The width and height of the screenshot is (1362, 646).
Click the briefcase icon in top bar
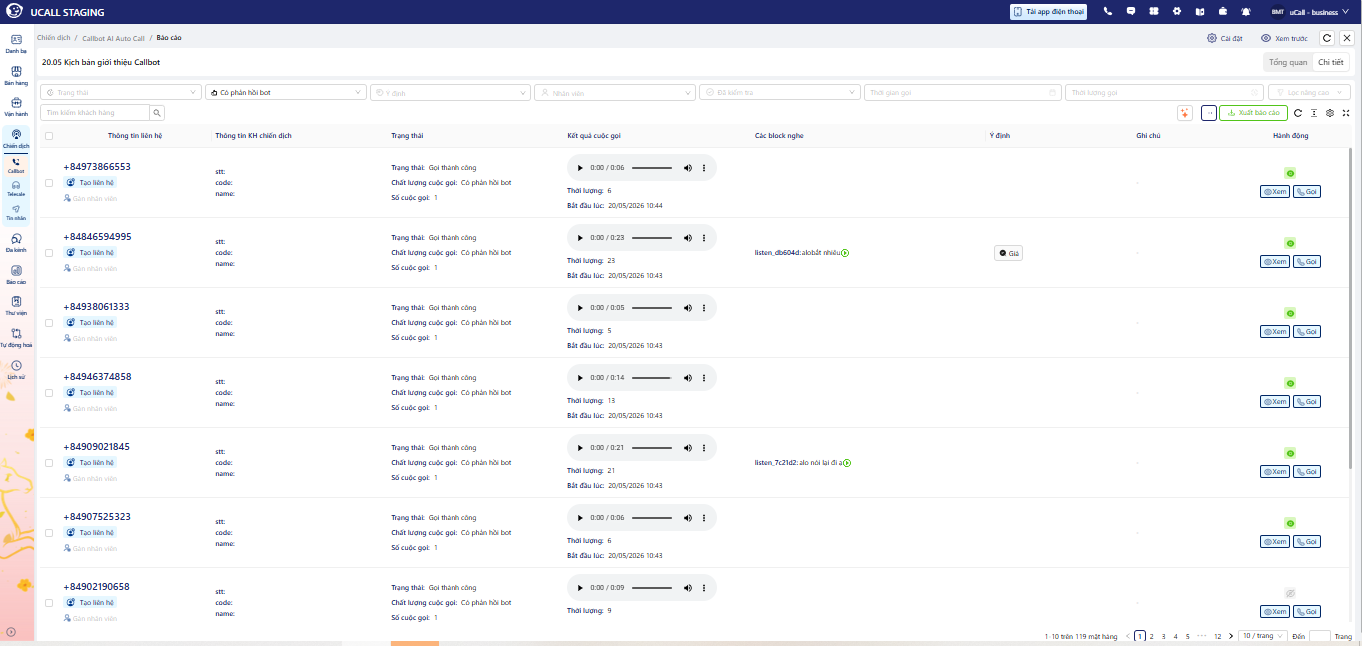point(1223,12)
